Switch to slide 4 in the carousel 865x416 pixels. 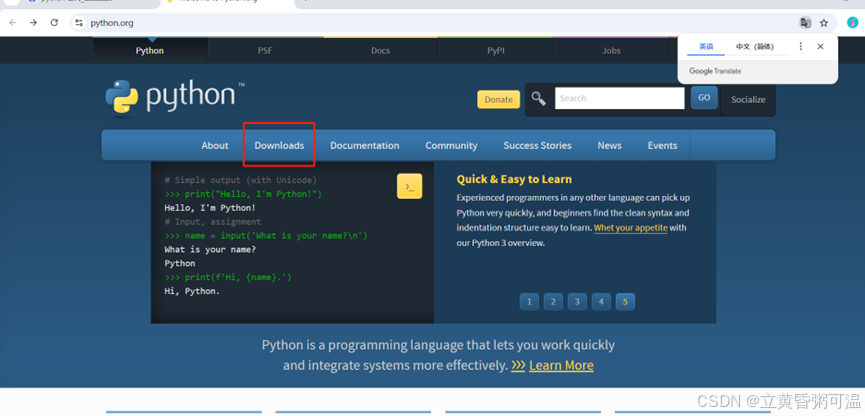coord(601,302)
